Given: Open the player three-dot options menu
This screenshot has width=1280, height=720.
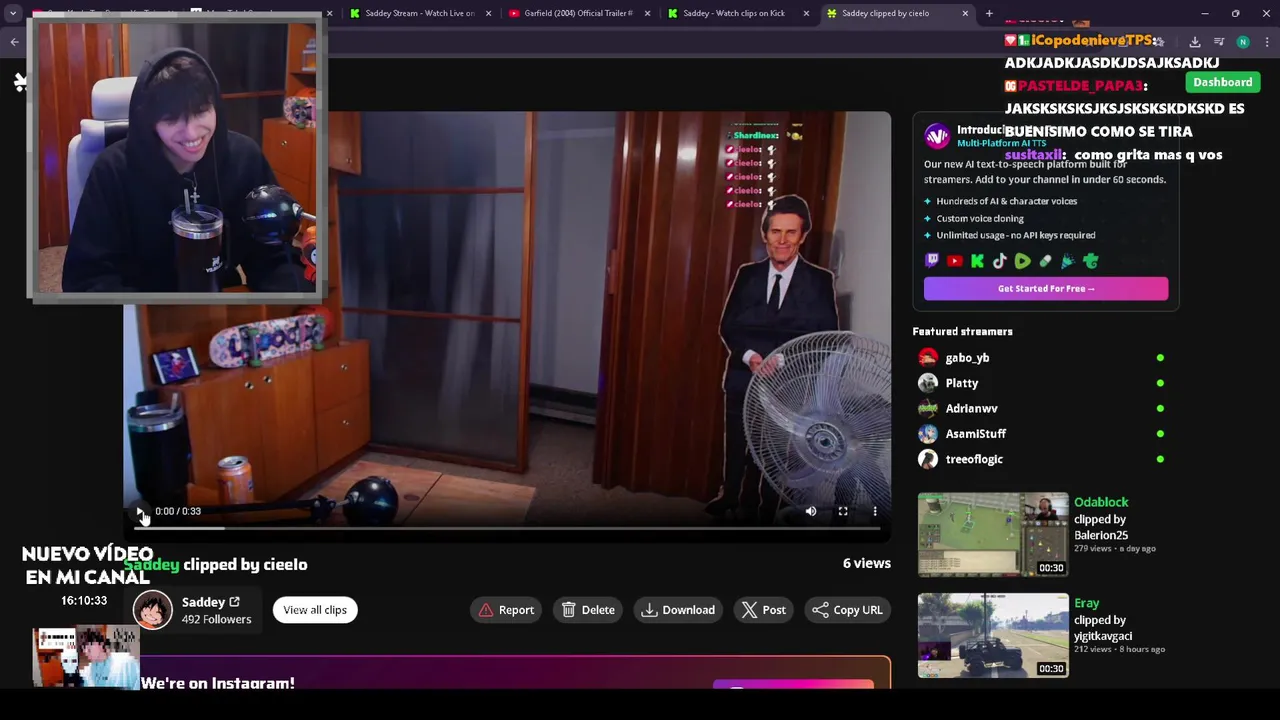Looking at the screenshot, I should click(x=875, y=511).
